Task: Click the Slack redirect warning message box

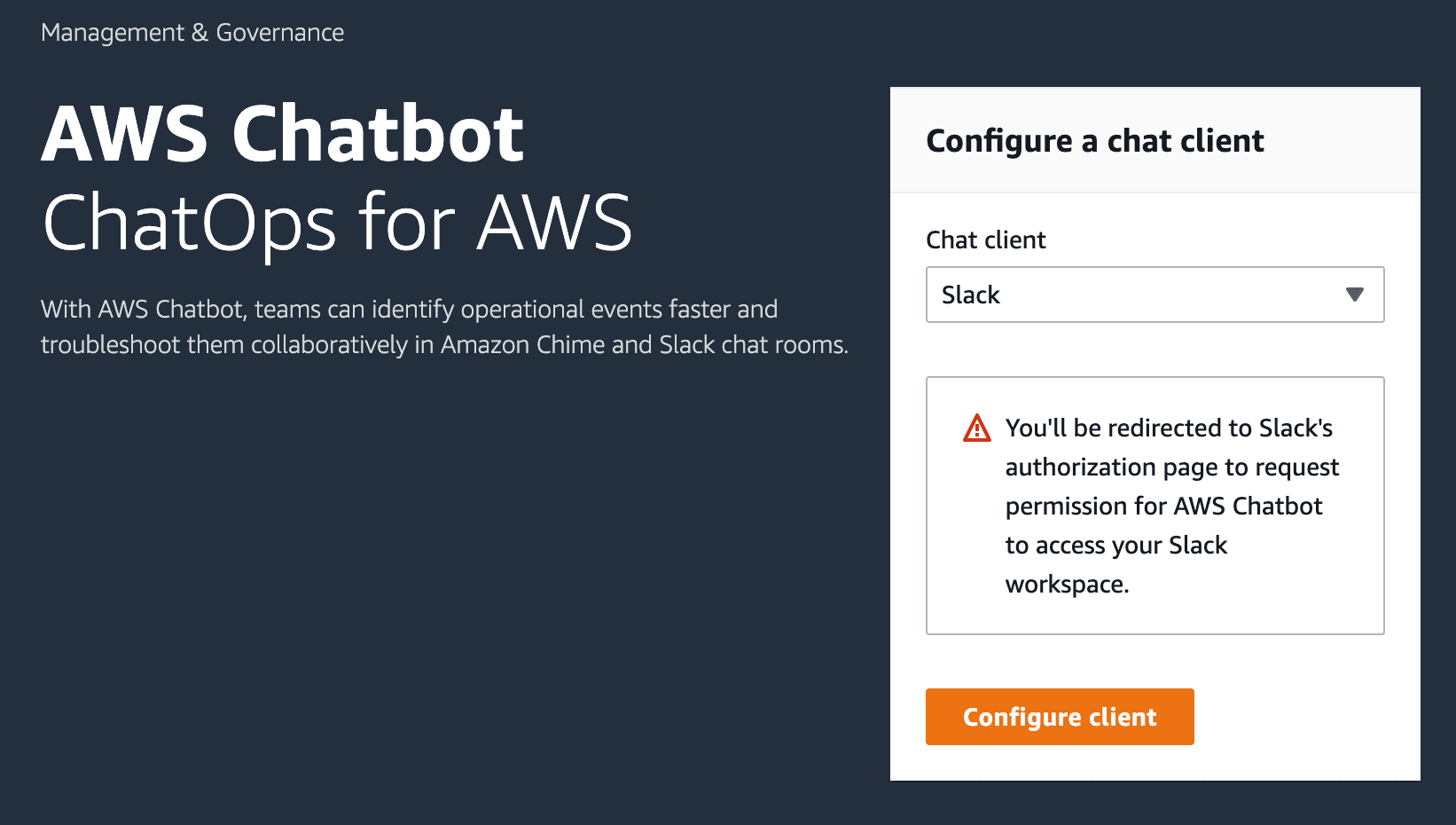Action: tap(1154, 505)
